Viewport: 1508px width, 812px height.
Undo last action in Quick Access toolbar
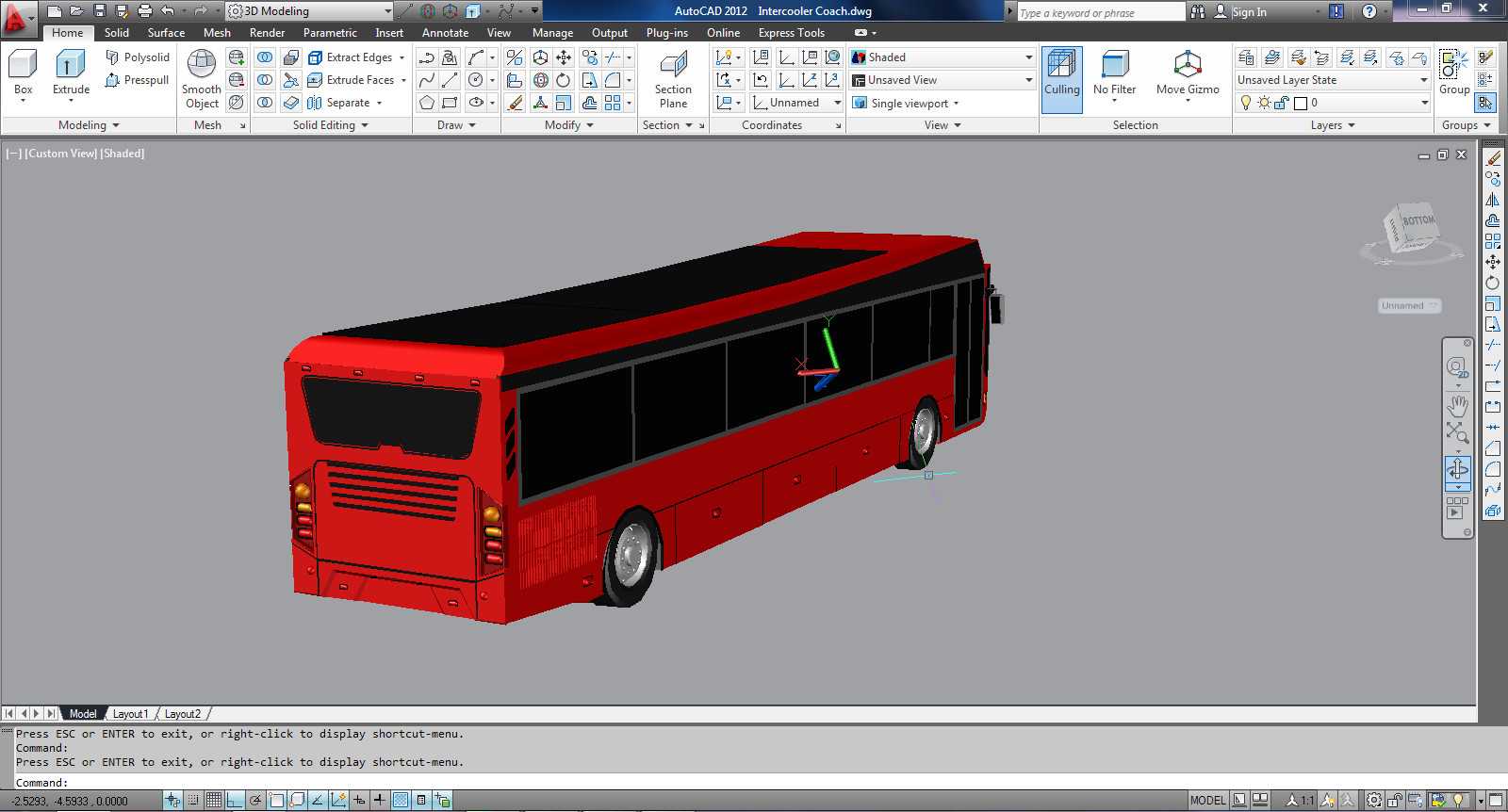[x=168, y=11]
